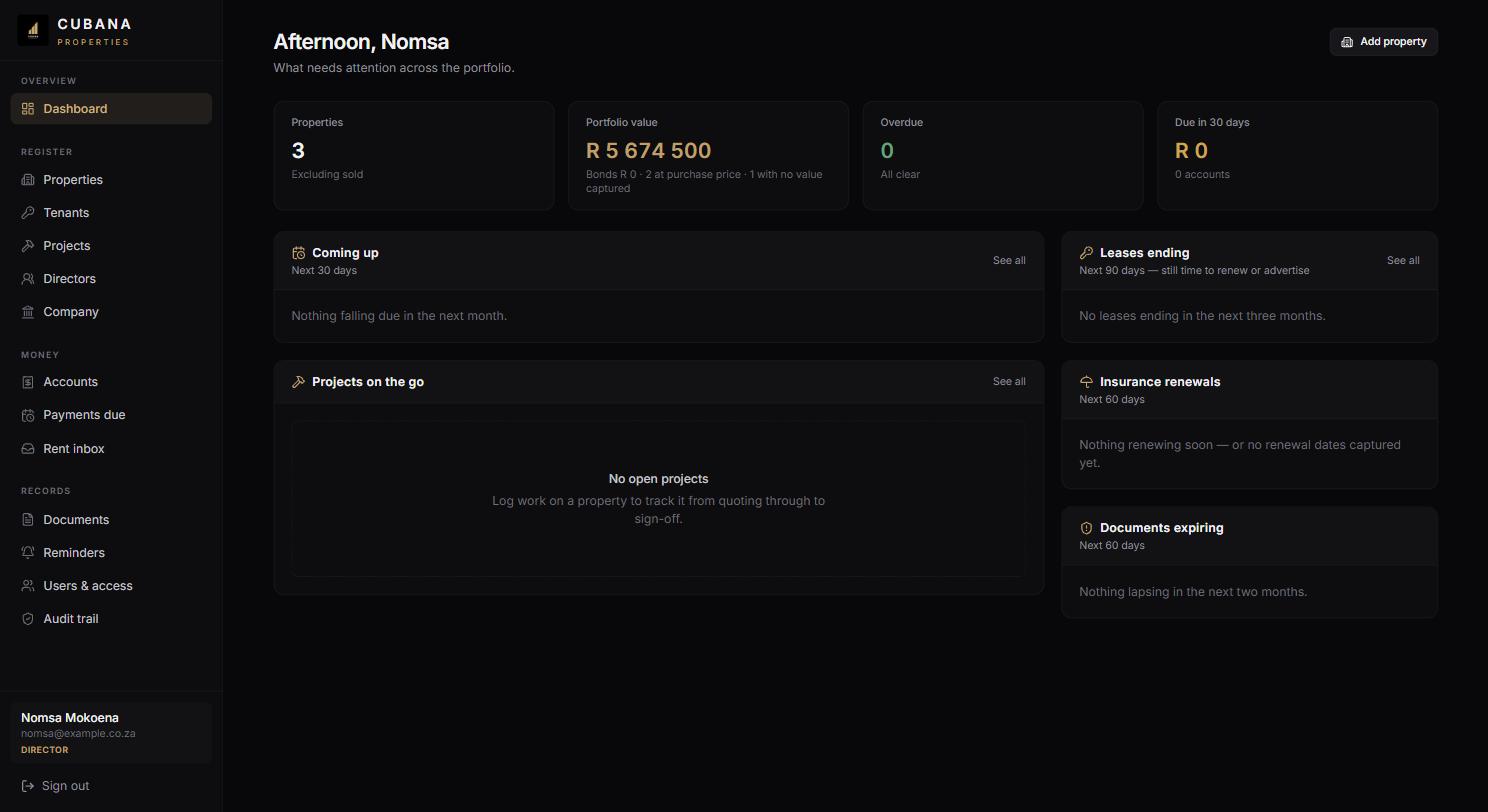Open the Nomsa Mokoena user profile card
Screen dimensions: 1488x812
pyautogui.click(x=111, y=733)
